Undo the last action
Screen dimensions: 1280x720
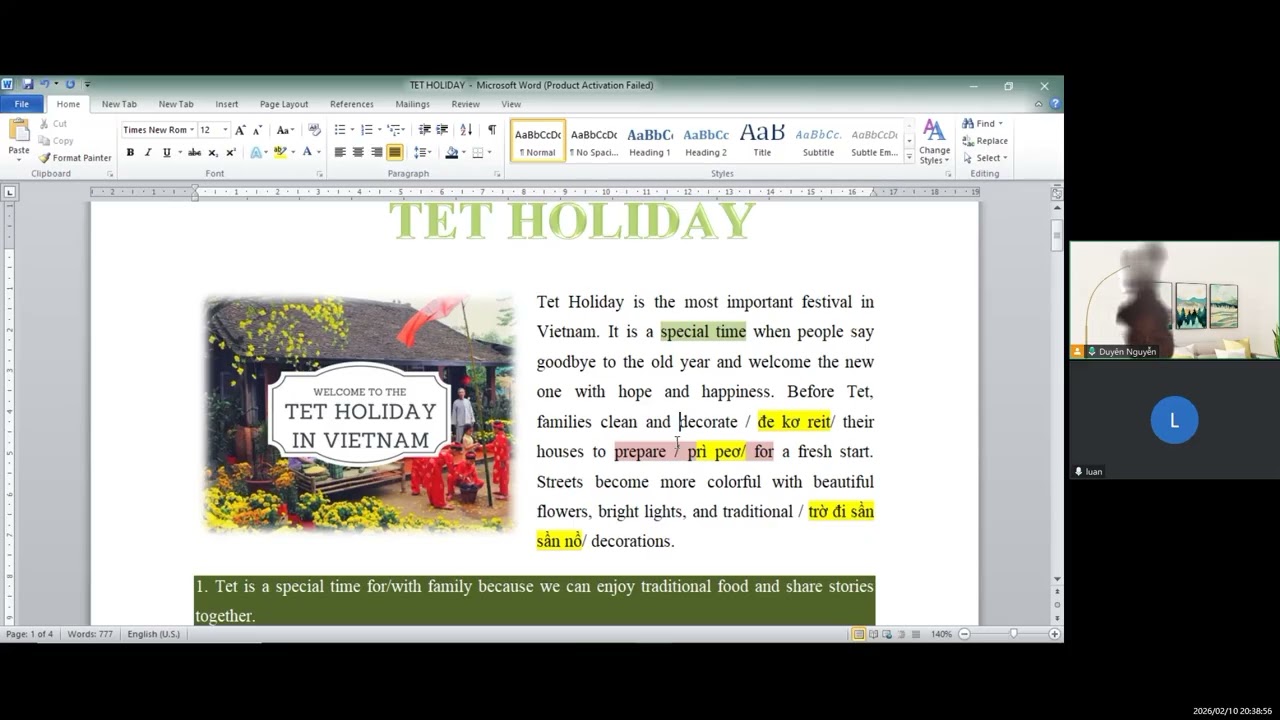point(44,85)
